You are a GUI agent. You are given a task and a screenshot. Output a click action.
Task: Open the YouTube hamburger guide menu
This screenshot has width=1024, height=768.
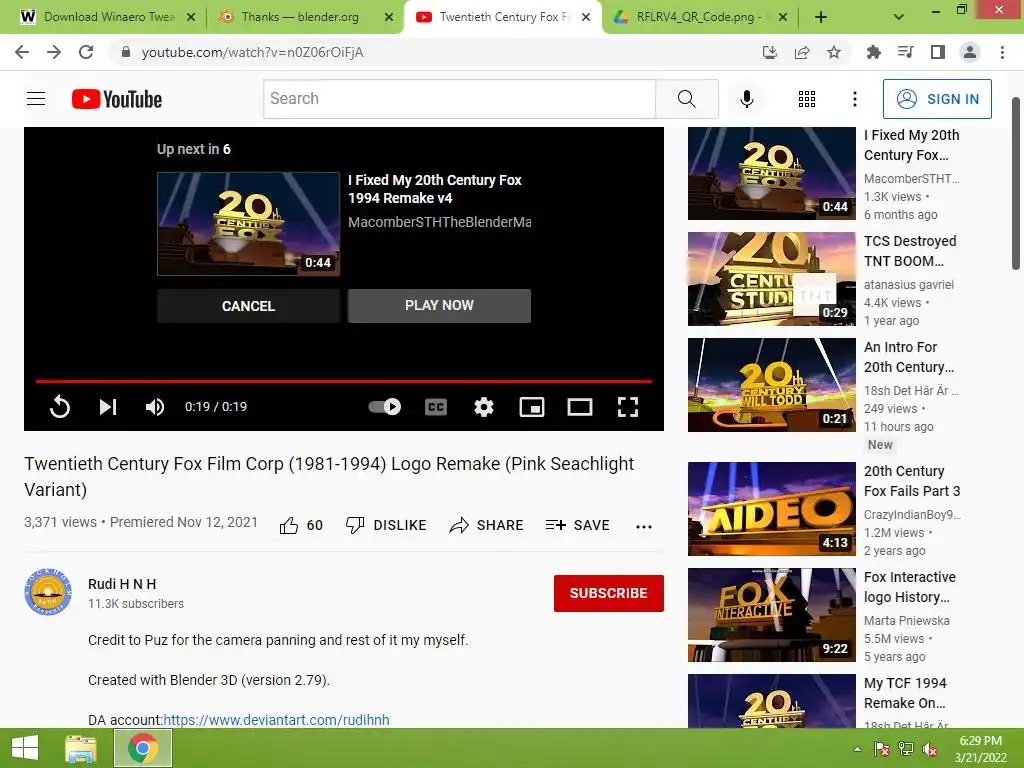tap(36, 99)
